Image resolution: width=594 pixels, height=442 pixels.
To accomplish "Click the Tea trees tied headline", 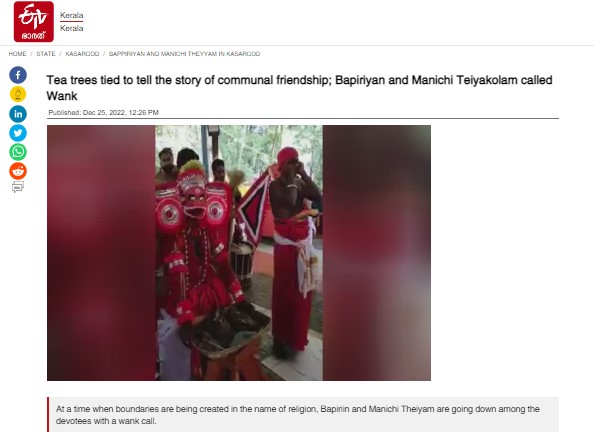I will pyautogui.click(x=299, y=88).
